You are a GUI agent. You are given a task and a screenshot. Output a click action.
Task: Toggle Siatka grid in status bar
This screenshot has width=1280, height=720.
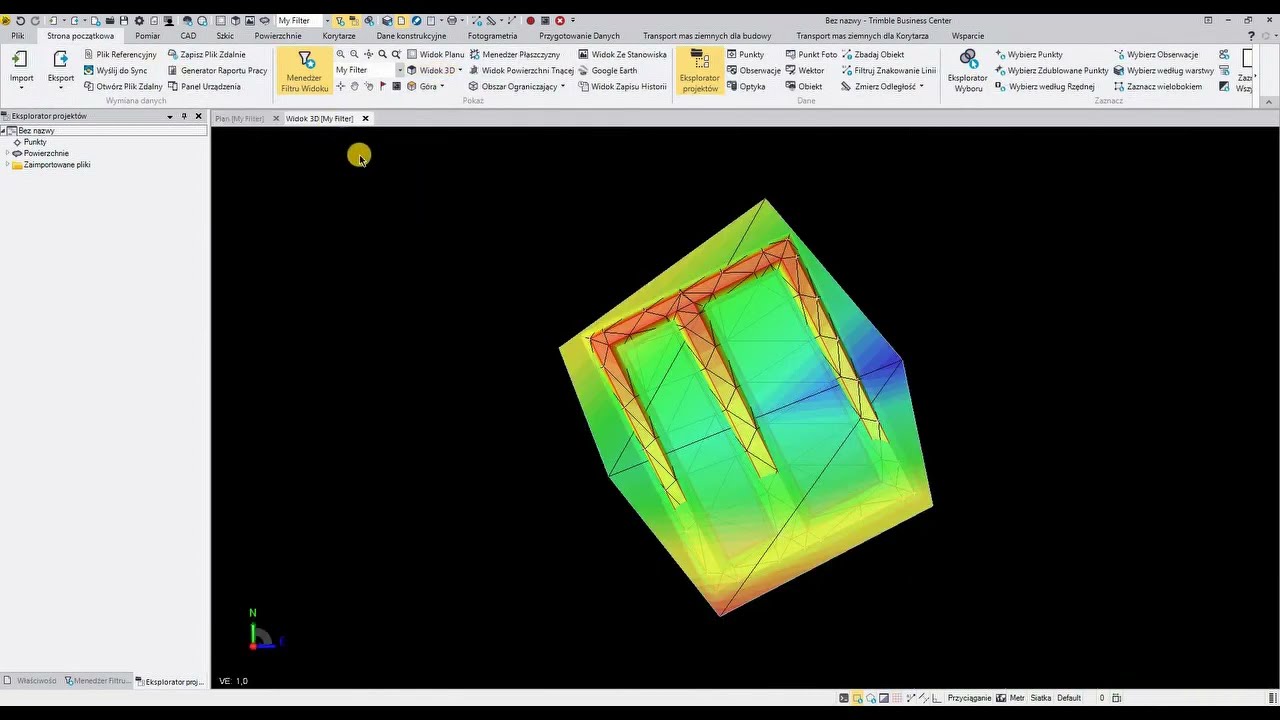click(1040, 698)
